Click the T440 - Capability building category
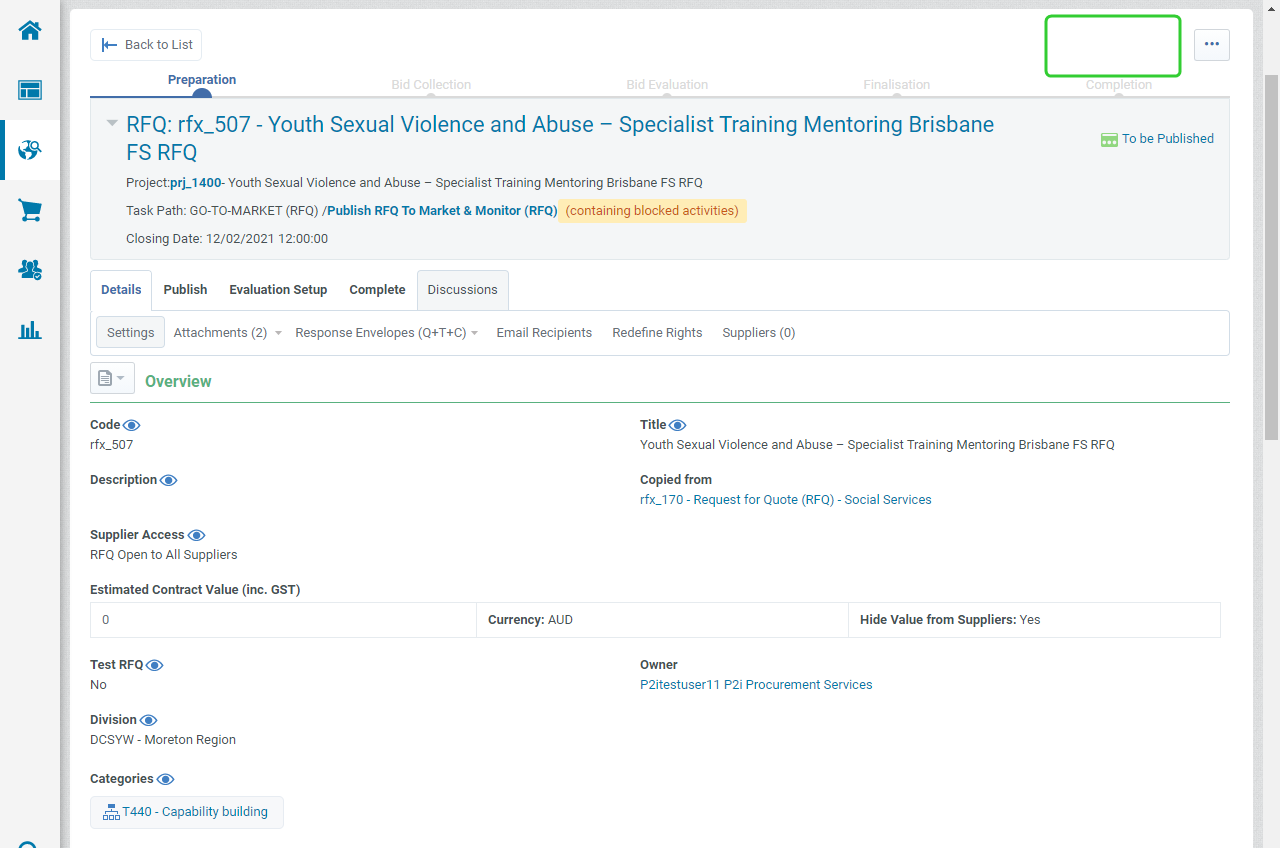Viewport: 1280px width, 848px height. point(187,812)
